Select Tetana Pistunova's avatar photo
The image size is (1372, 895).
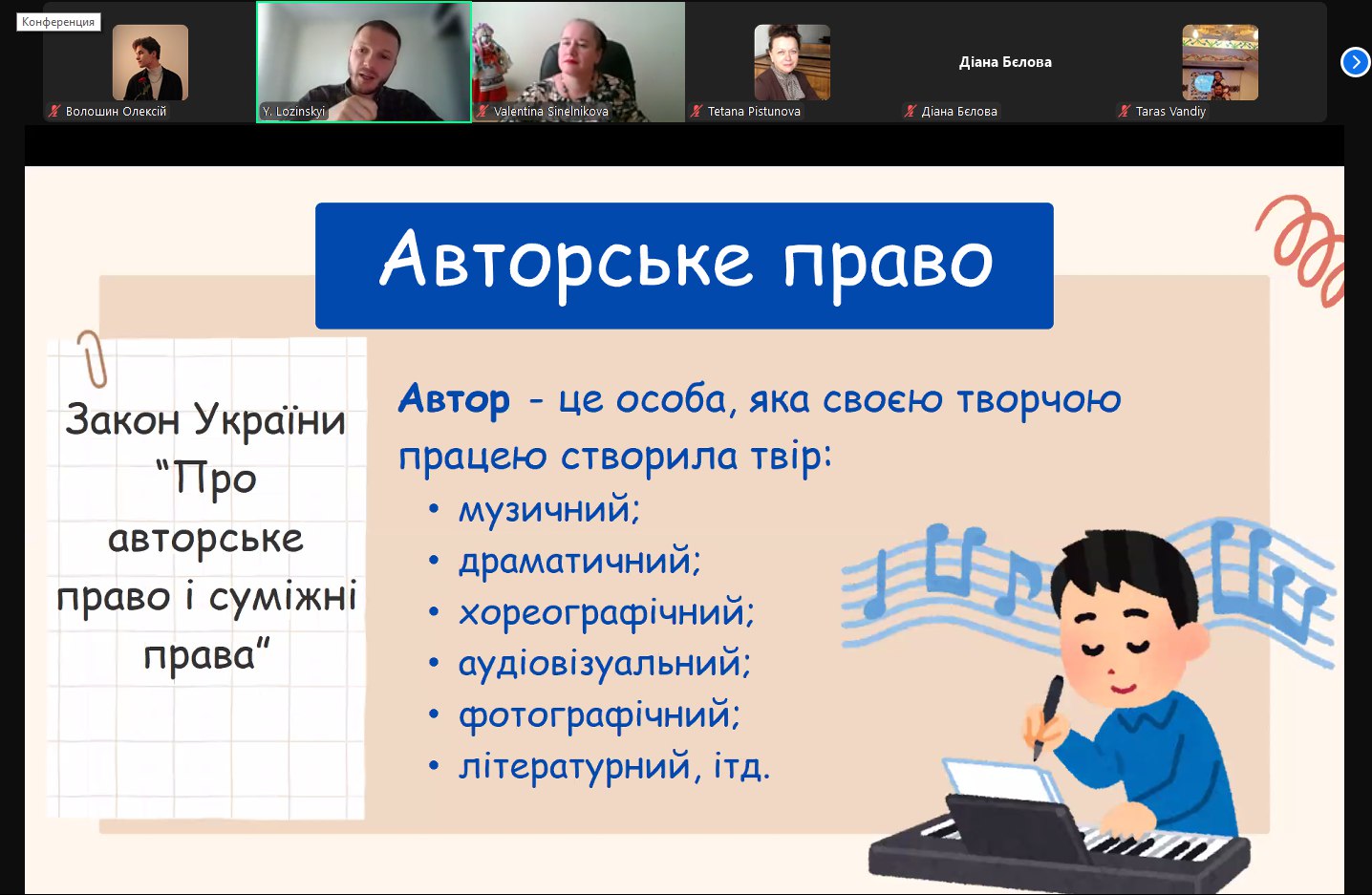tap(791, 63)
